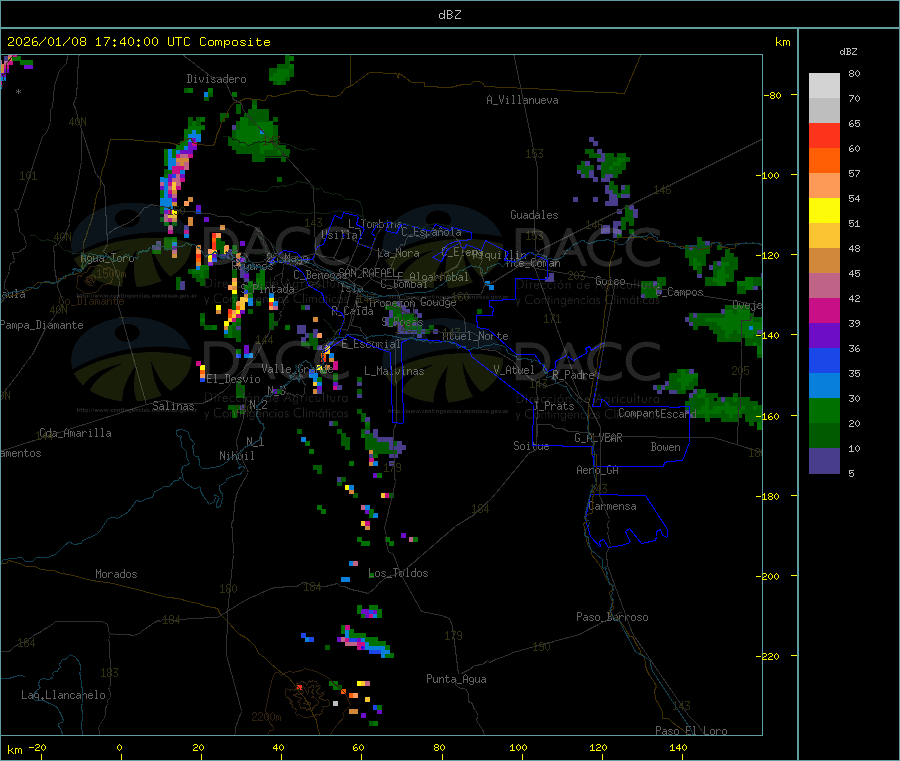Click the -200 km y-axis tick label
Viewport: 900px width, 761px height.
[x=767, y=576]
